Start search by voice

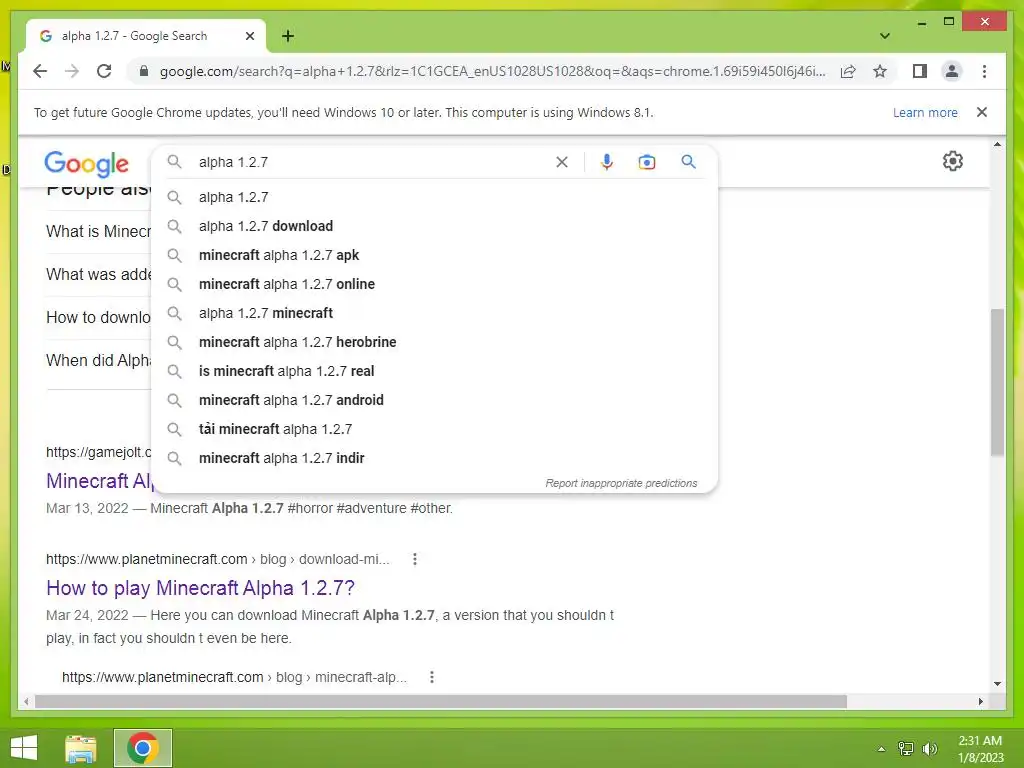[607, 162]
